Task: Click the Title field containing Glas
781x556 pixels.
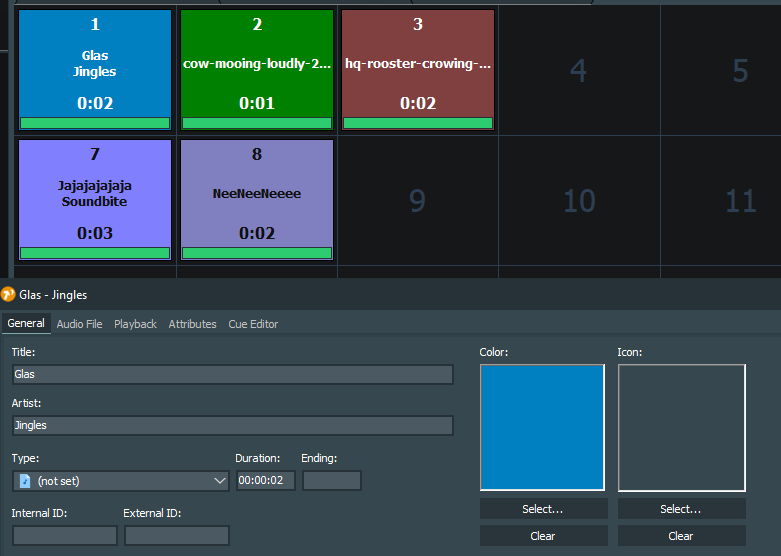Action: pos(233,374)
